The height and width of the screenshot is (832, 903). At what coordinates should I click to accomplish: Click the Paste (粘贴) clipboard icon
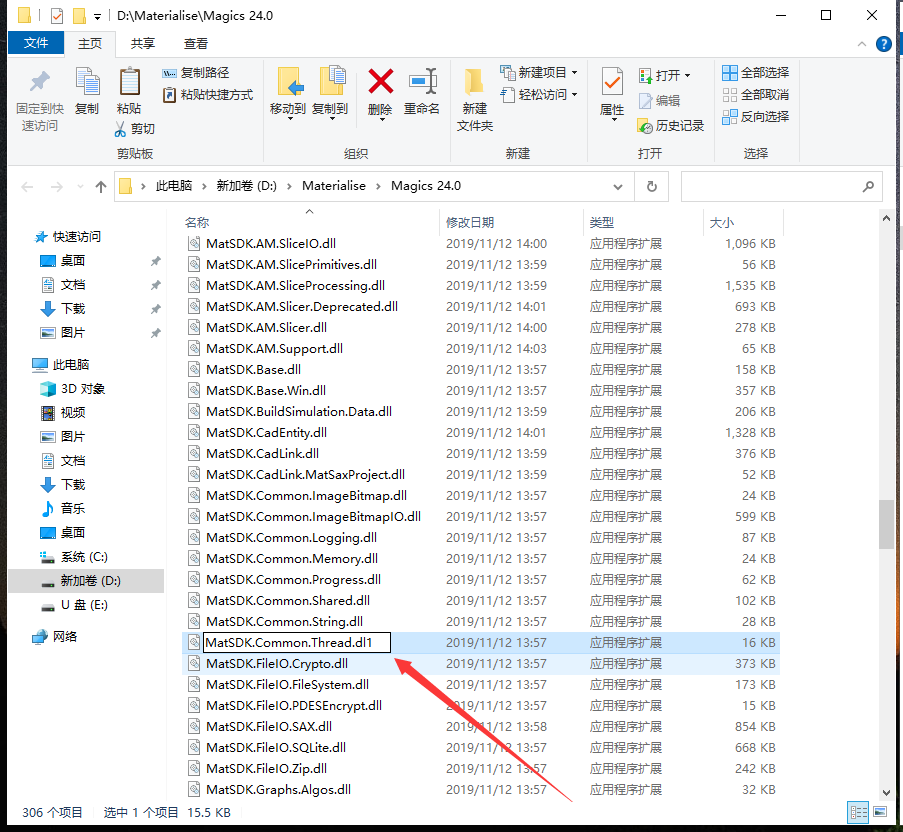point(129,82)
